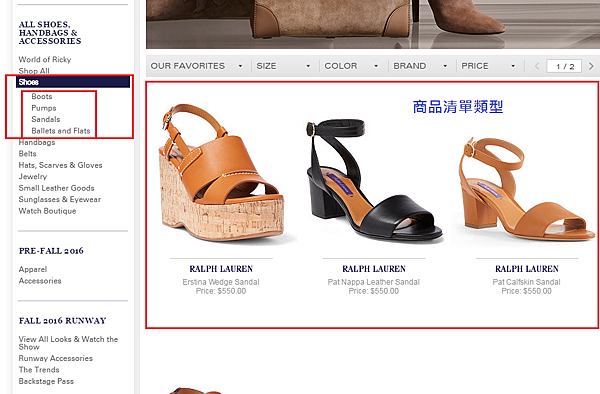This screenshot has width=600, height=394.
Task: Open the OUR FAVORITES sort dropdown
Action: point(197,66)
